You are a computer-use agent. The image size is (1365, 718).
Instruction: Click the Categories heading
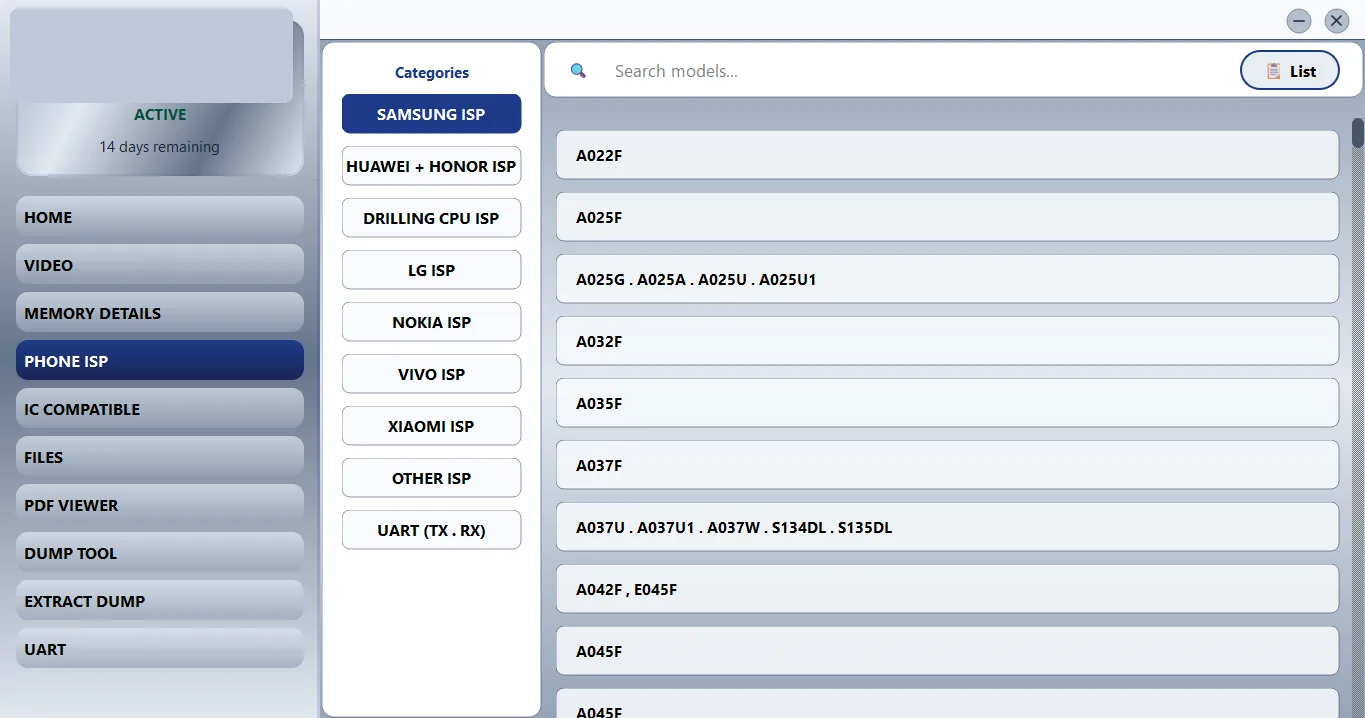click(431, 72)
